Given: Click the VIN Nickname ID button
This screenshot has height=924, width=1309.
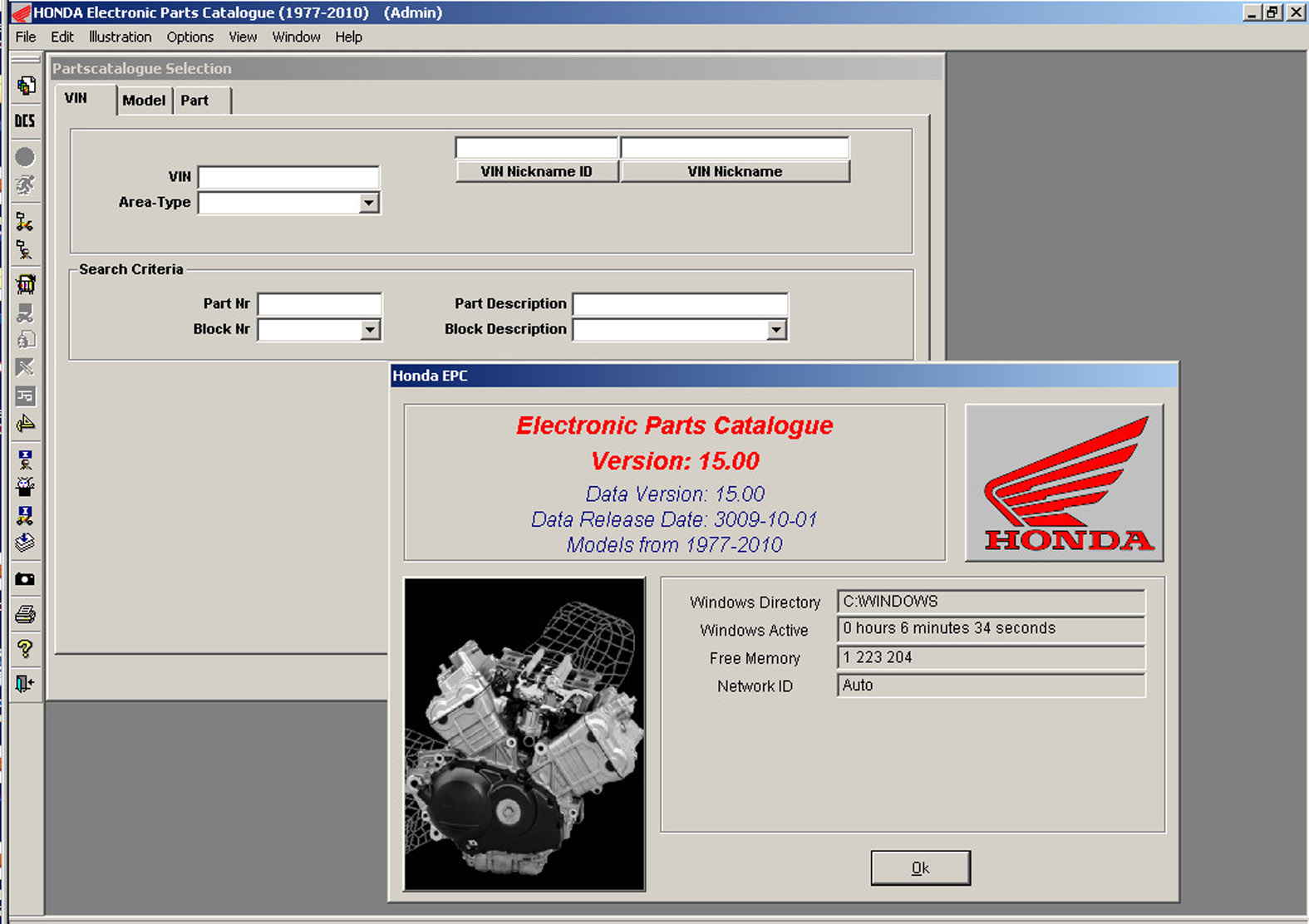Looking at the screenshot, I should click(536, 172).
